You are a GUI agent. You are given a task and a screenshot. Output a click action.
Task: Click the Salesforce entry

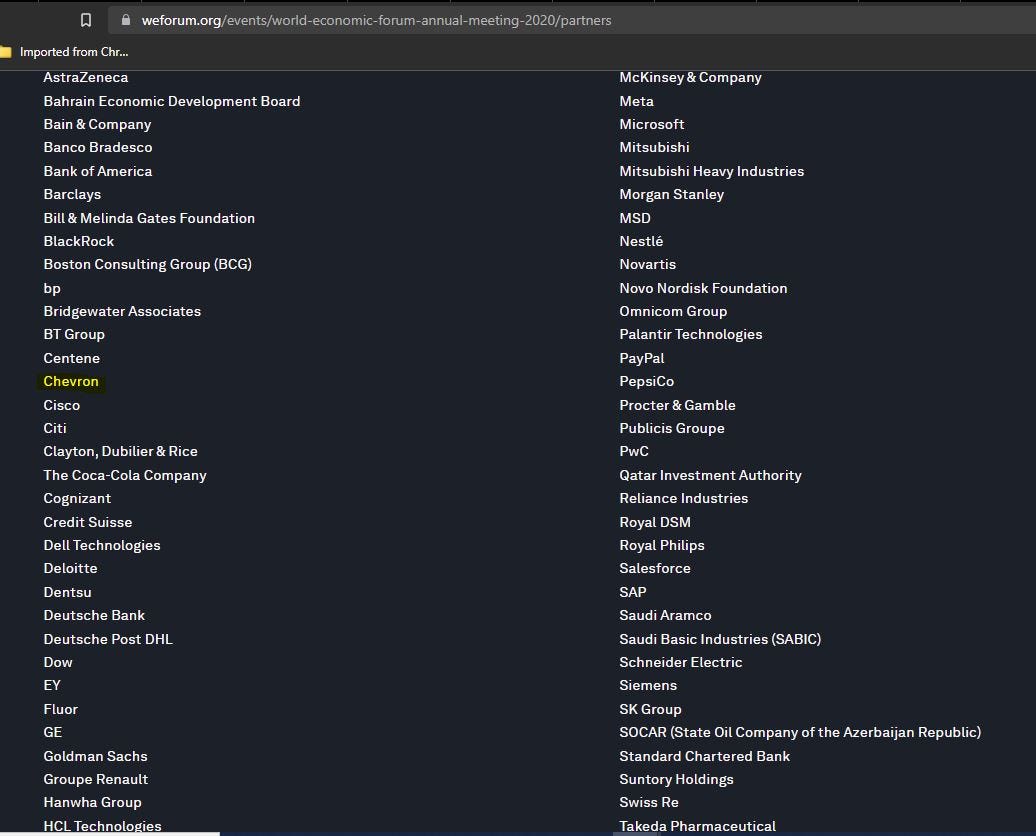pos(655,568)
